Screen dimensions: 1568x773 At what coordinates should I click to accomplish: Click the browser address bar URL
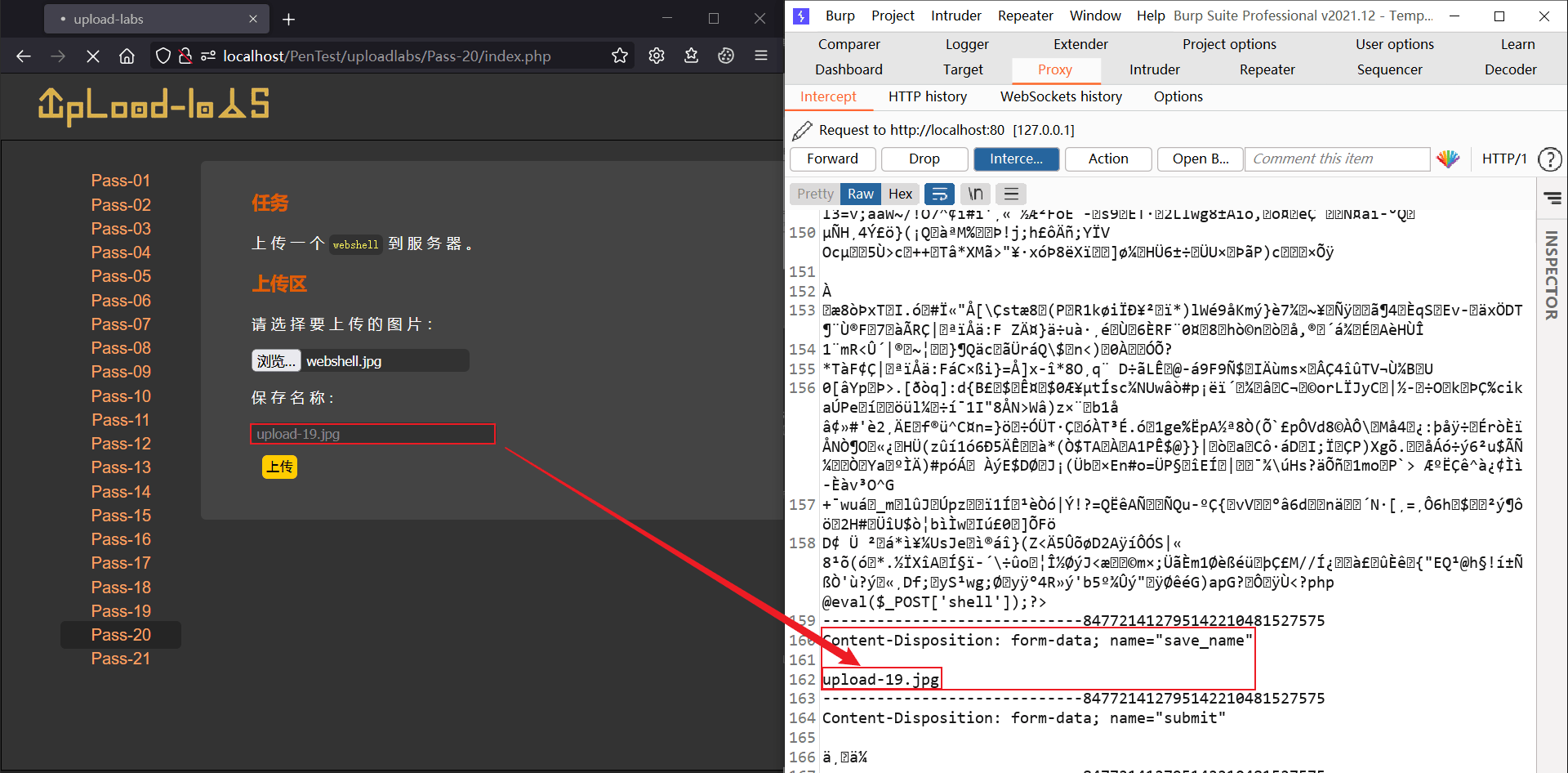(x=386, y=56)
